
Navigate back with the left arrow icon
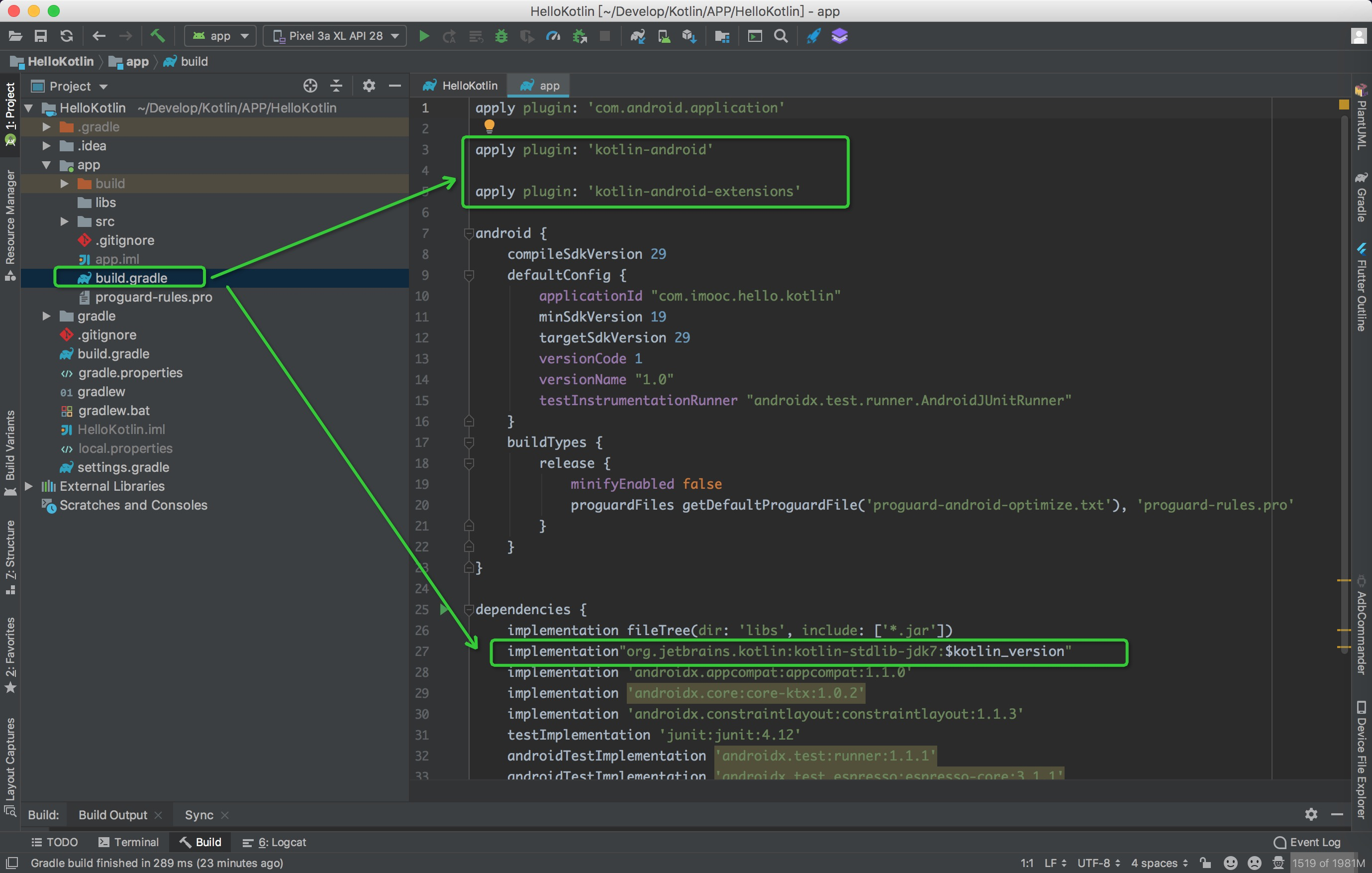click(99, 36)
